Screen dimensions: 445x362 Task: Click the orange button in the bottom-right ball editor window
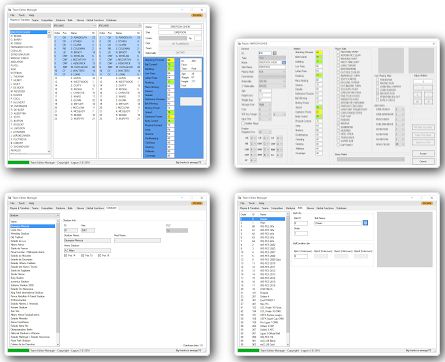coord(427,203)
